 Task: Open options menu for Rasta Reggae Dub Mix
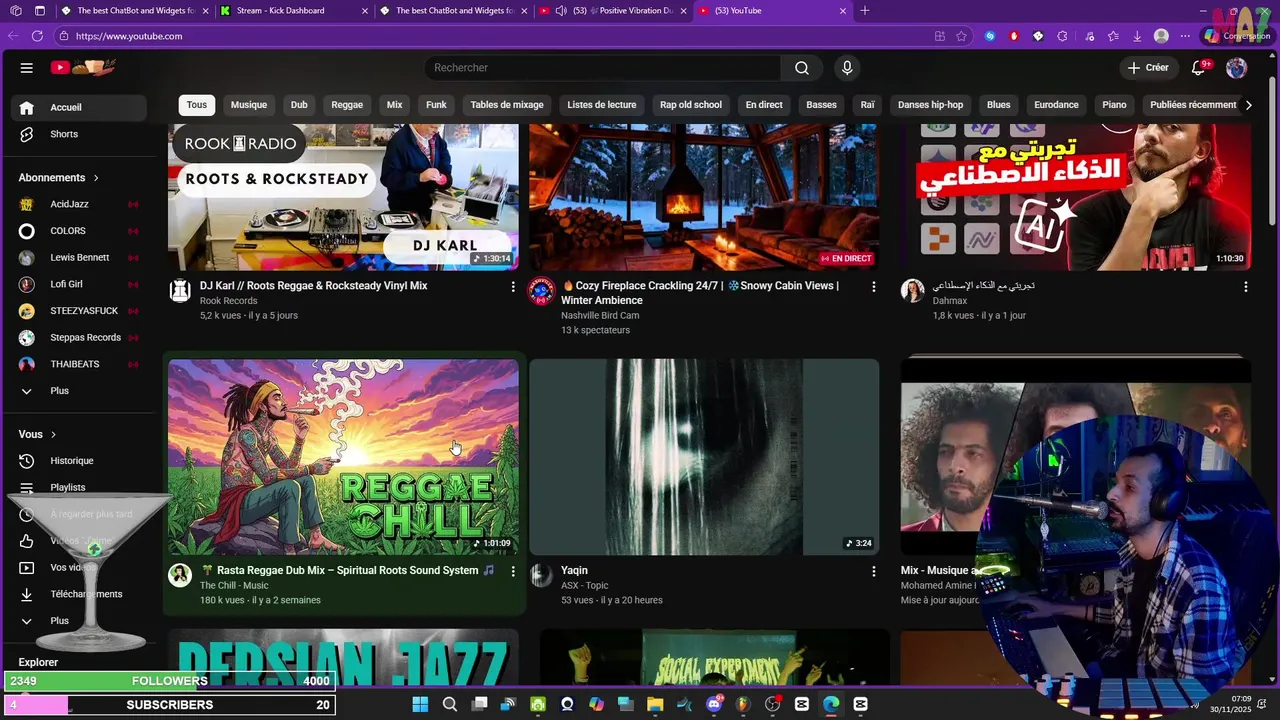(513, 571)
